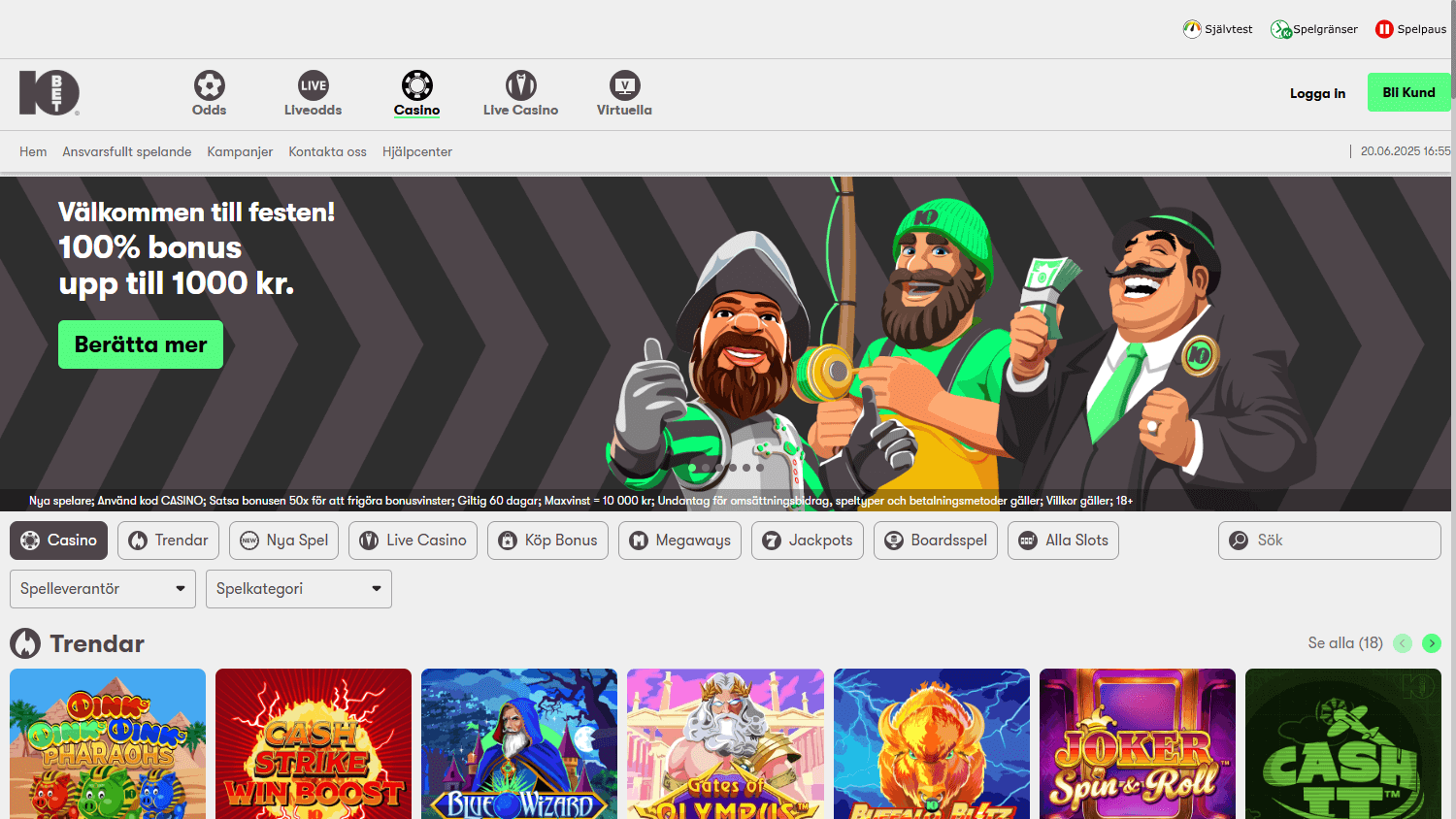Click the Casino chip icon in navigation
Screen dimensions: 1456x819
[x=416, y=84]
